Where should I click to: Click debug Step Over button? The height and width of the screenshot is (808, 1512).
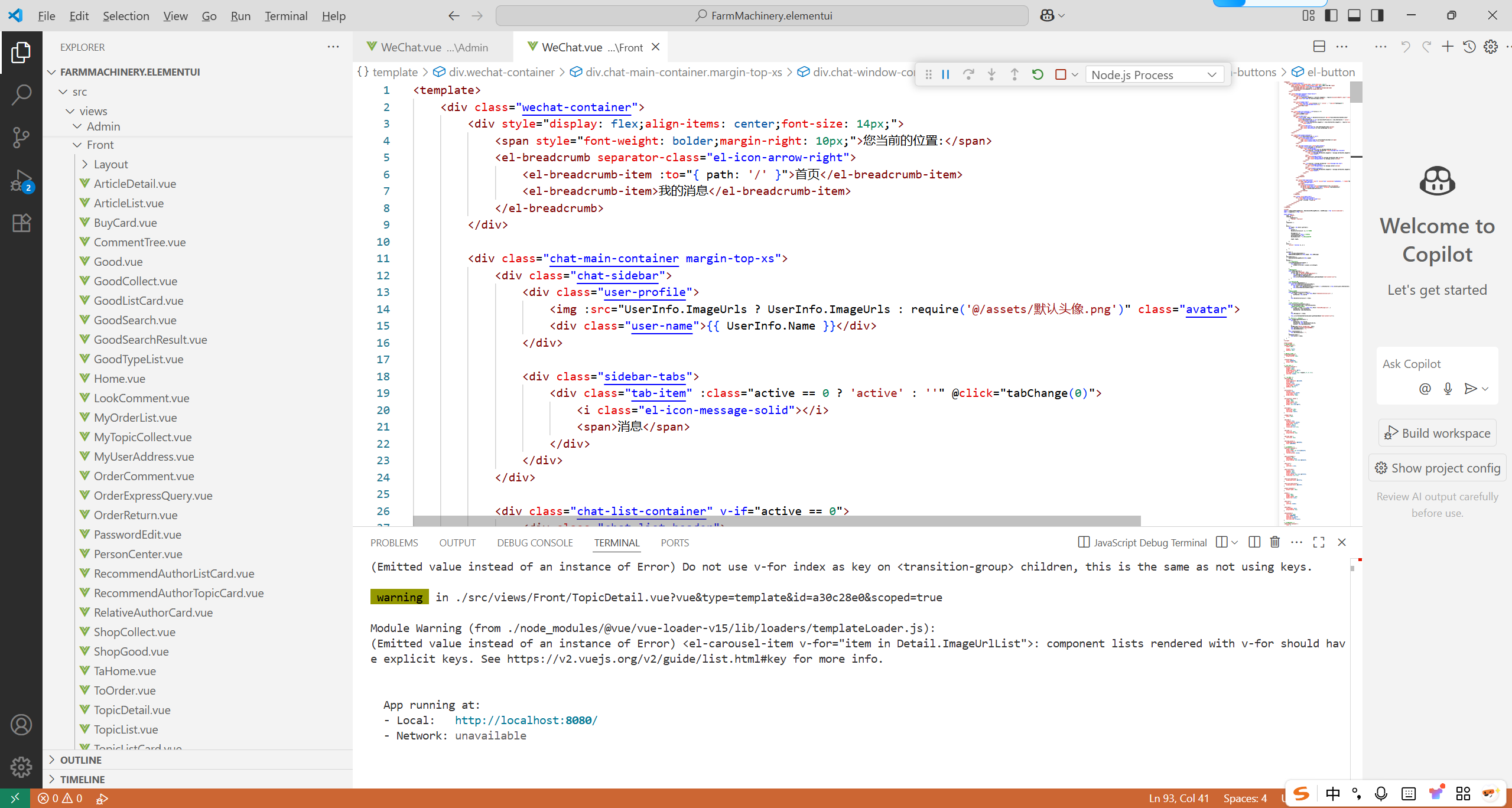pyautogui.click(x=968, y=74)
